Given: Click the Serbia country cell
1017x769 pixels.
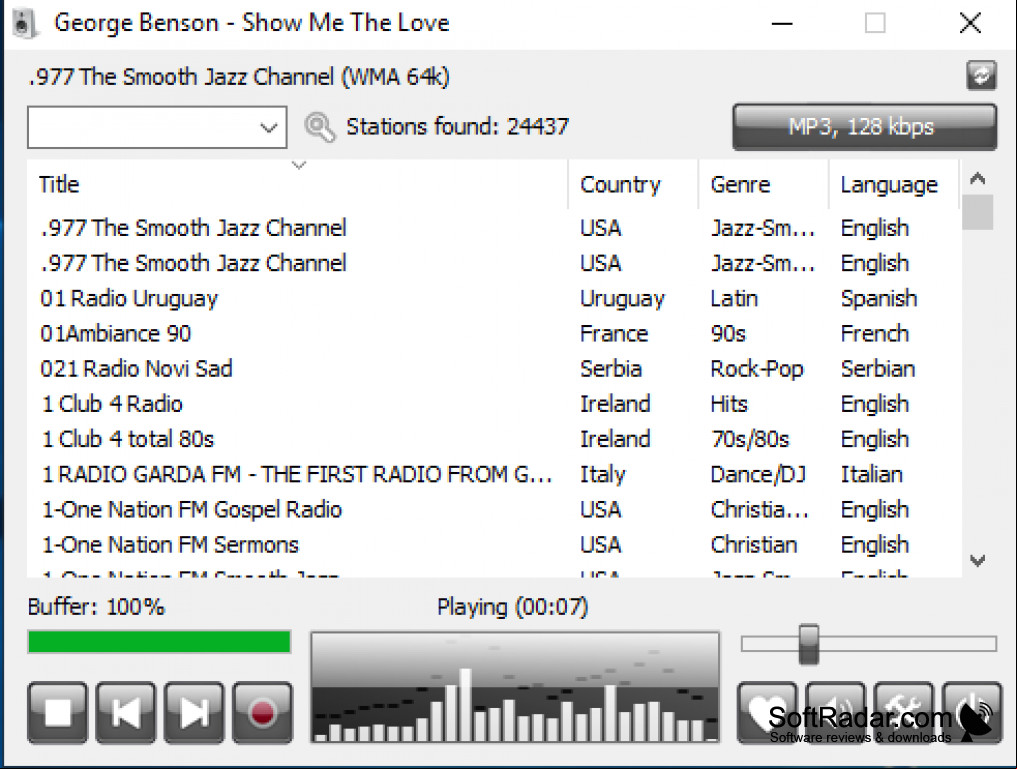Looking at the screenshot, I should (x=611, y=368).
